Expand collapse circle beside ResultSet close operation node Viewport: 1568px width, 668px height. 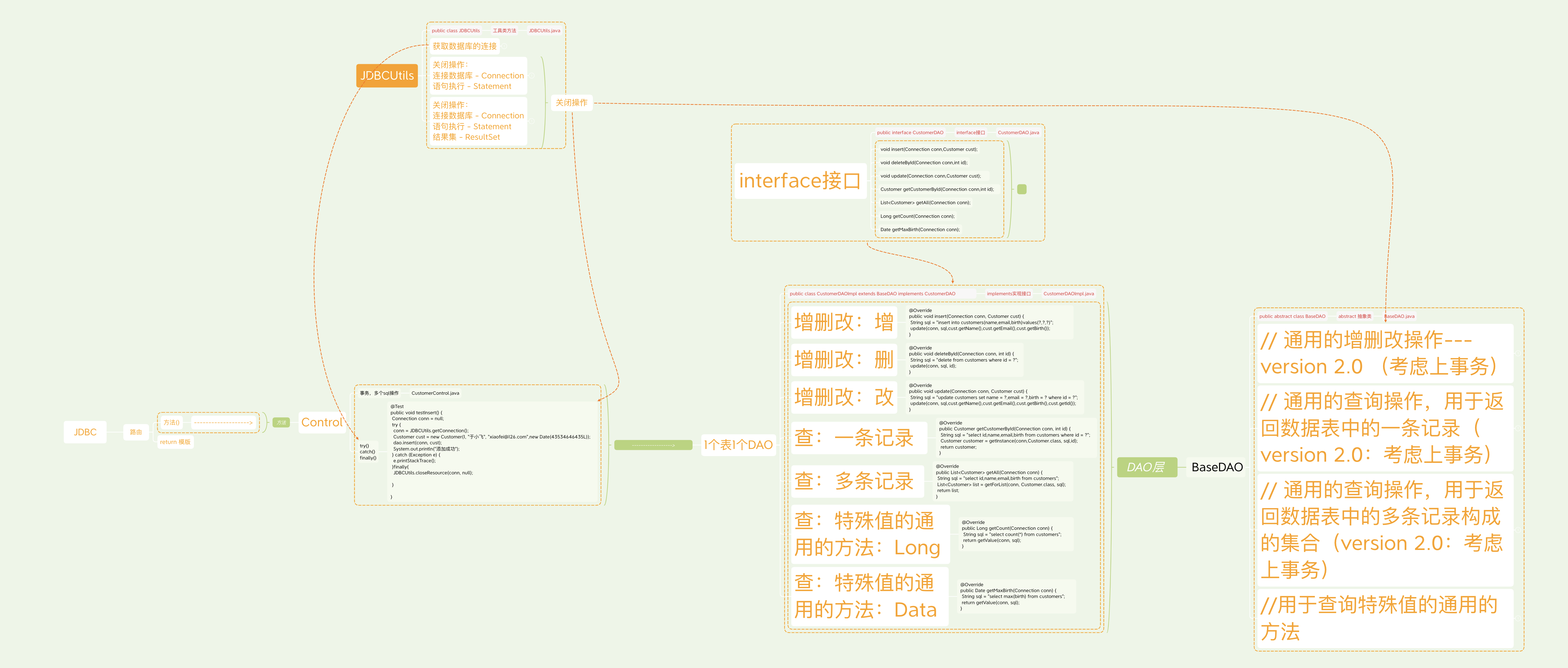(x=532, y=121)
